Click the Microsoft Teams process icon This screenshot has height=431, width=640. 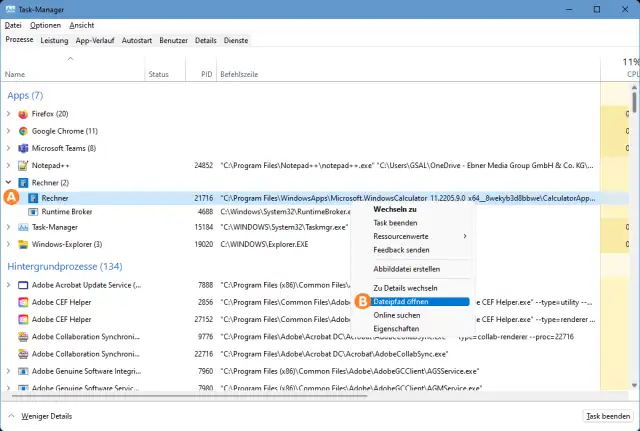pyautogui.click(x=23, y=148)
